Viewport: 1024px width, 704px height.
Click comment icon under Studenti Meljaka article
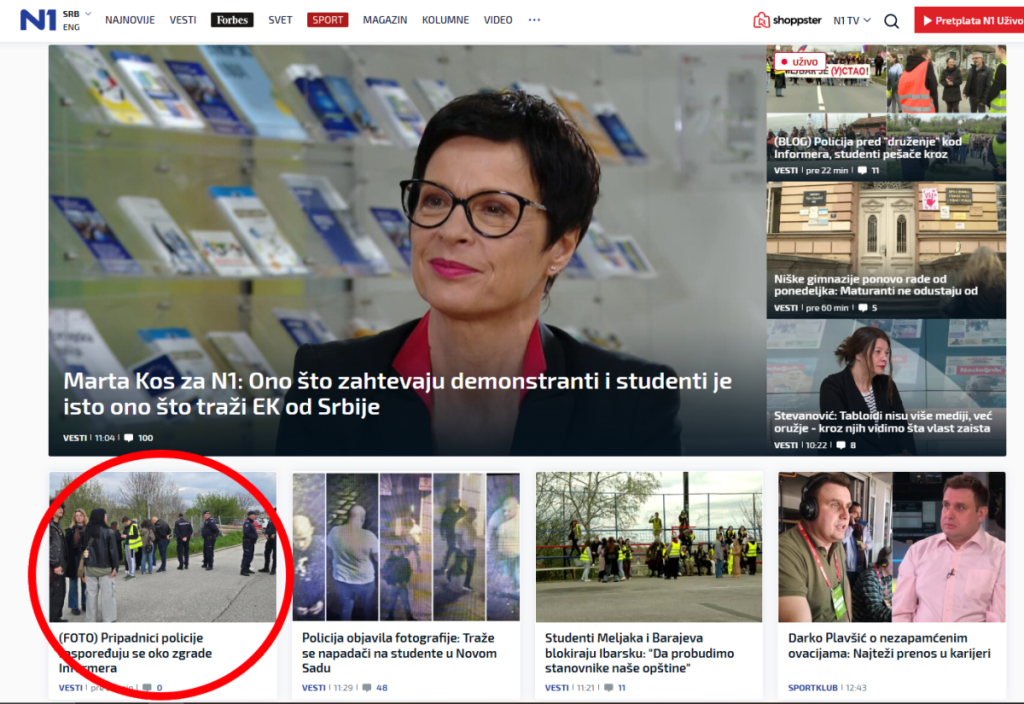pyautogui.click(x=609, y=688)
